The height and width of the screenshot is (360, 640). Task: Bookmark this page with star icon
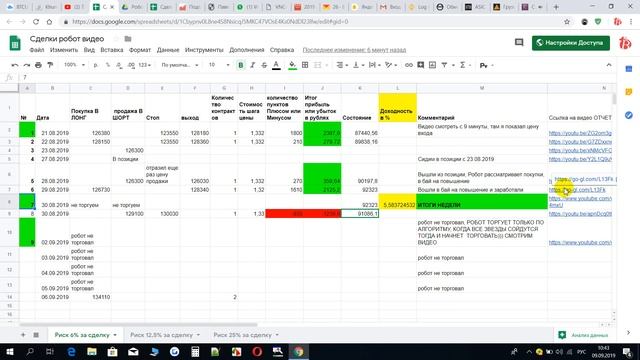coord(567,22)
